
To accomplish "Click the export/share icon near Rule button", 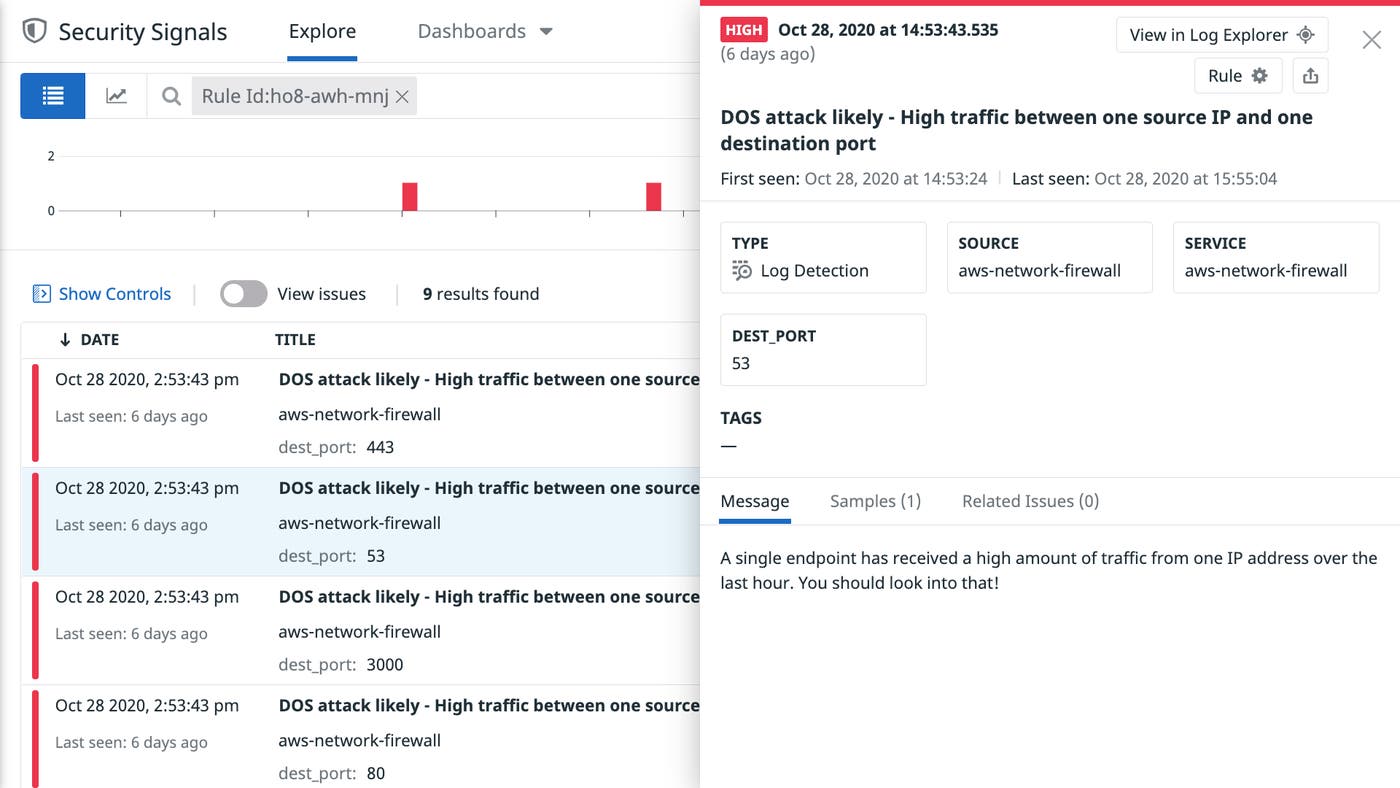I will click(1310, 75).
